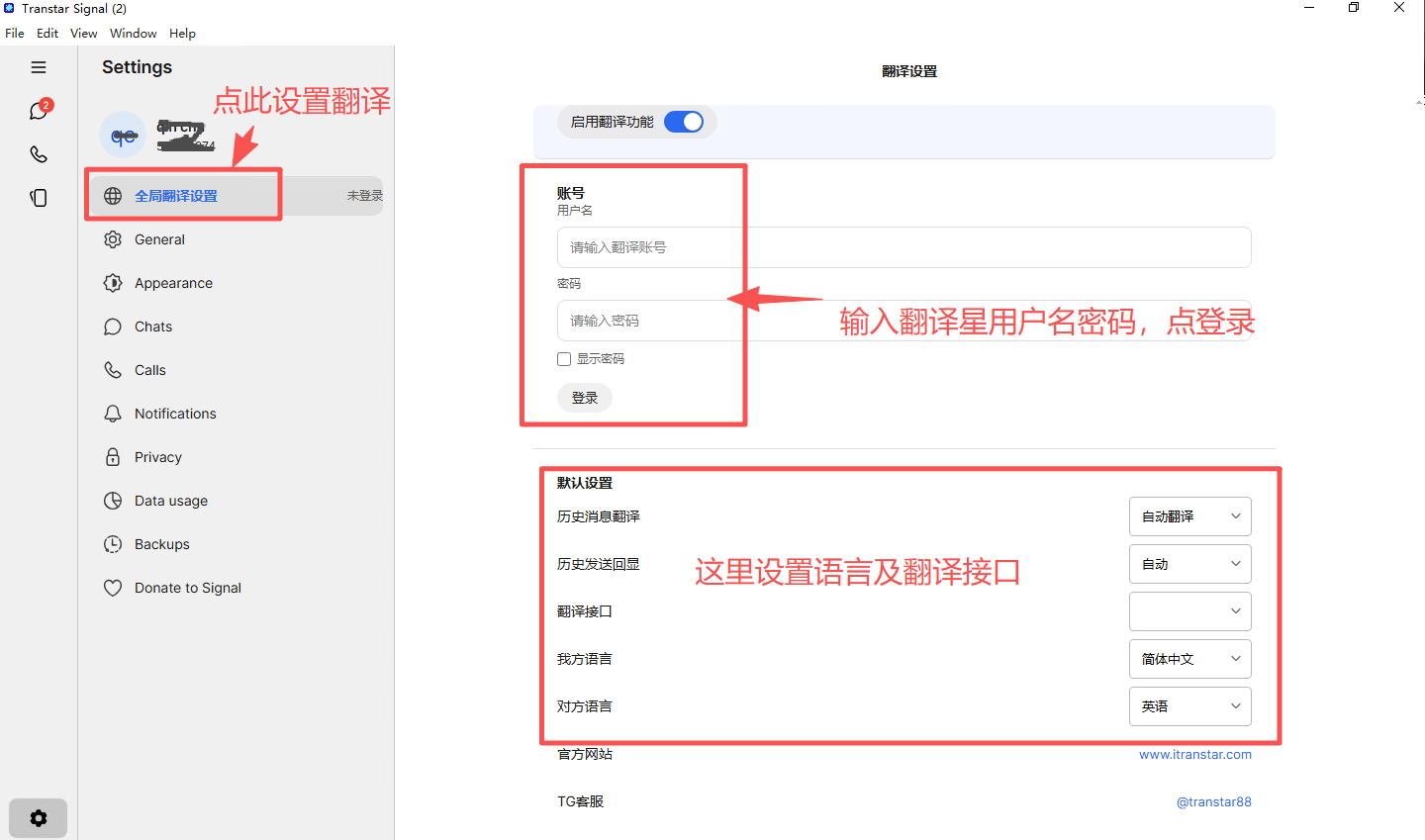1425x840 pixels.
Task: Click the settings gear icon at bottom
Action: pyautogui.click(x=39, y=818)
